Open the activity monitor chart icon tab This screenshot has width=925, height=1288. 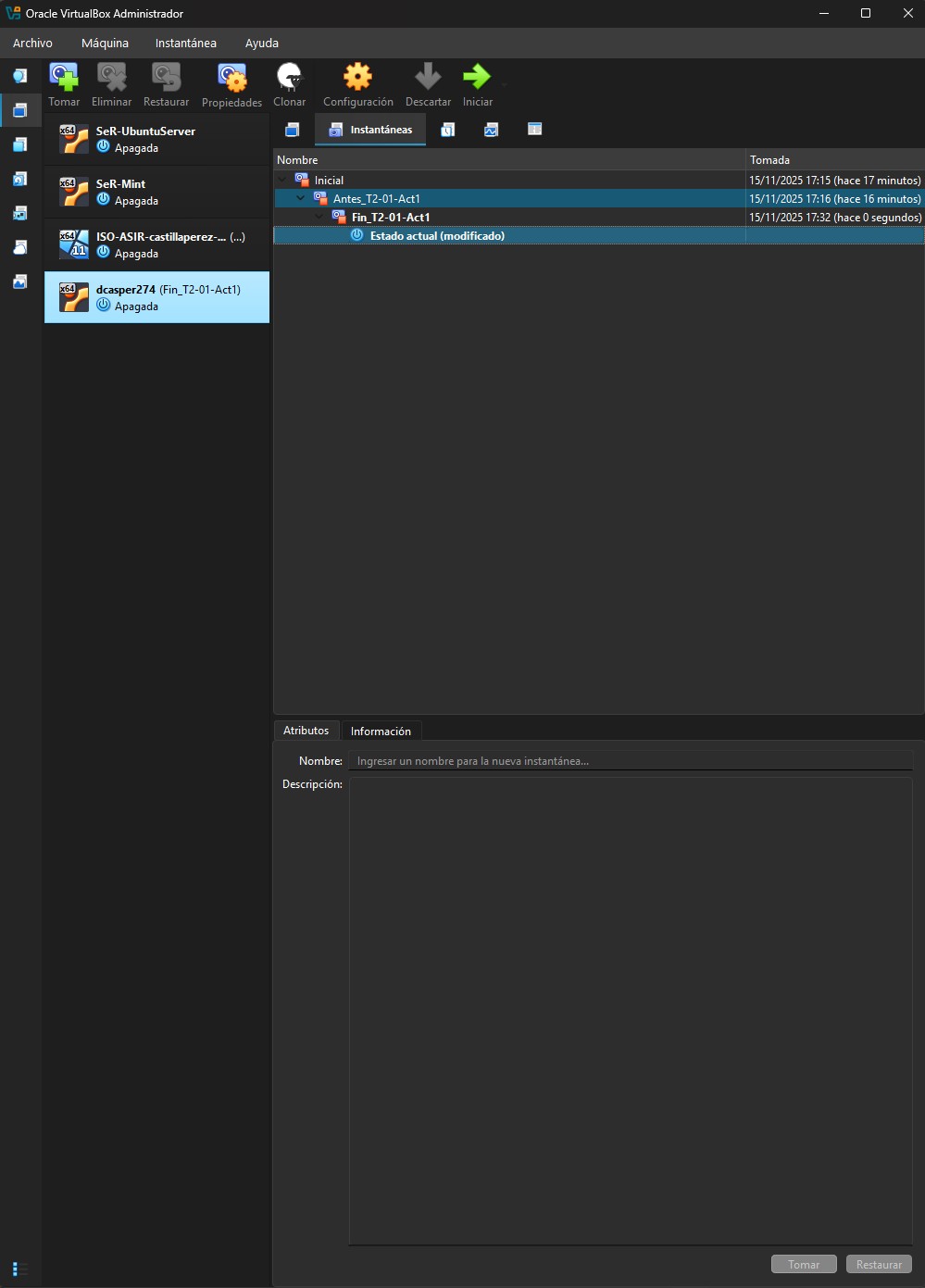pyautogui.click(x=491, y=130)
